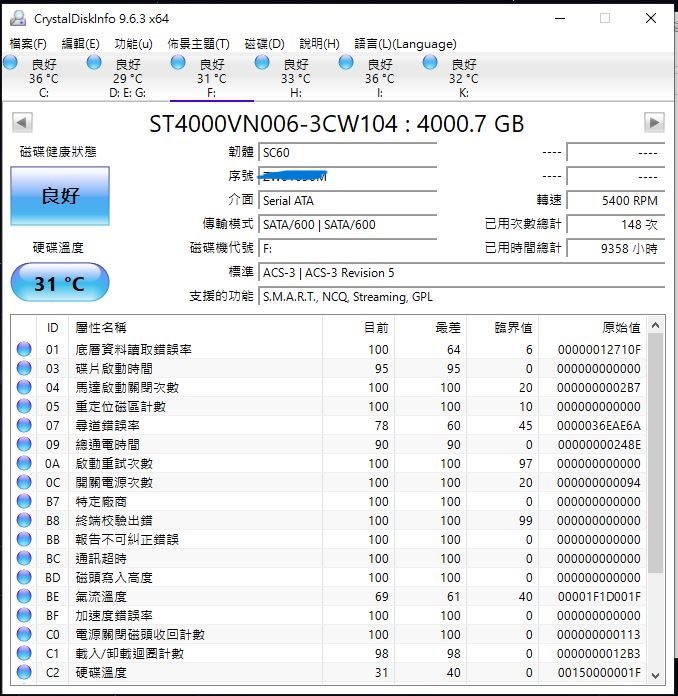Open the 檔案(F) menu
Image resolution: width=678 pixels, height=696 pixels.
pos(28,44)
